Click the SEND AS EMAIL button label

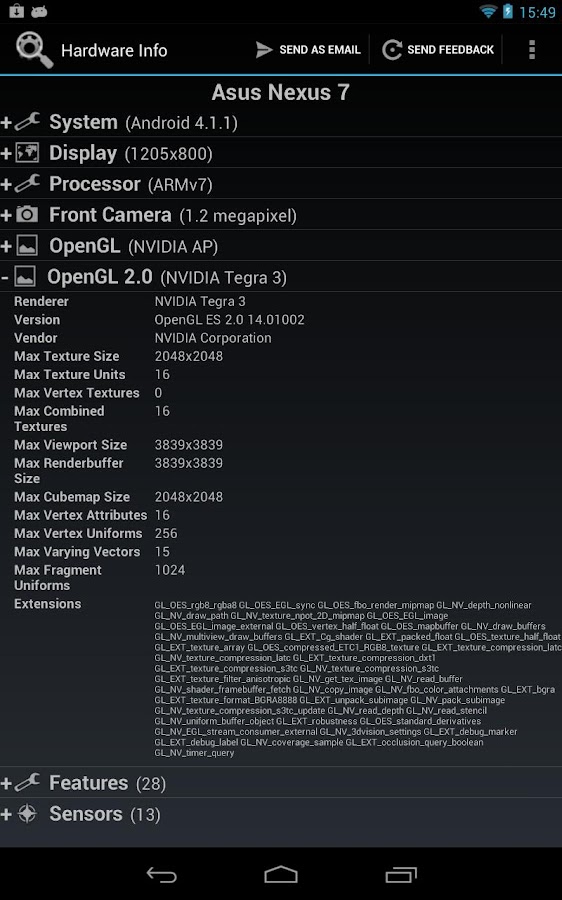point(320,50)
